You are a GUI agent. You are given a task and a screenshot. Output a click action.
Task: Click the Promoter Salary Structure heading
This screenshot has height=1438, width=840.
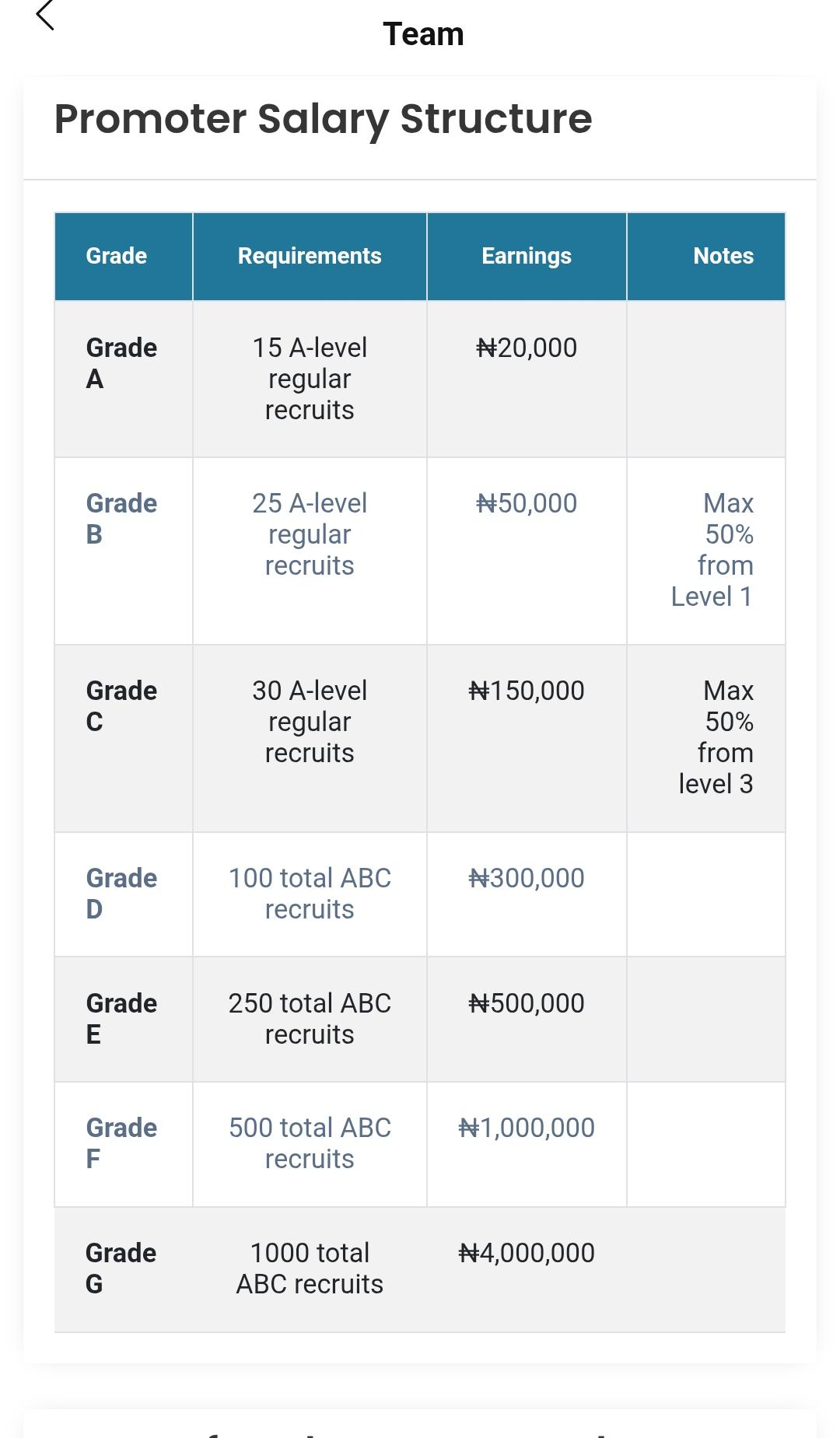pos(323,119)
